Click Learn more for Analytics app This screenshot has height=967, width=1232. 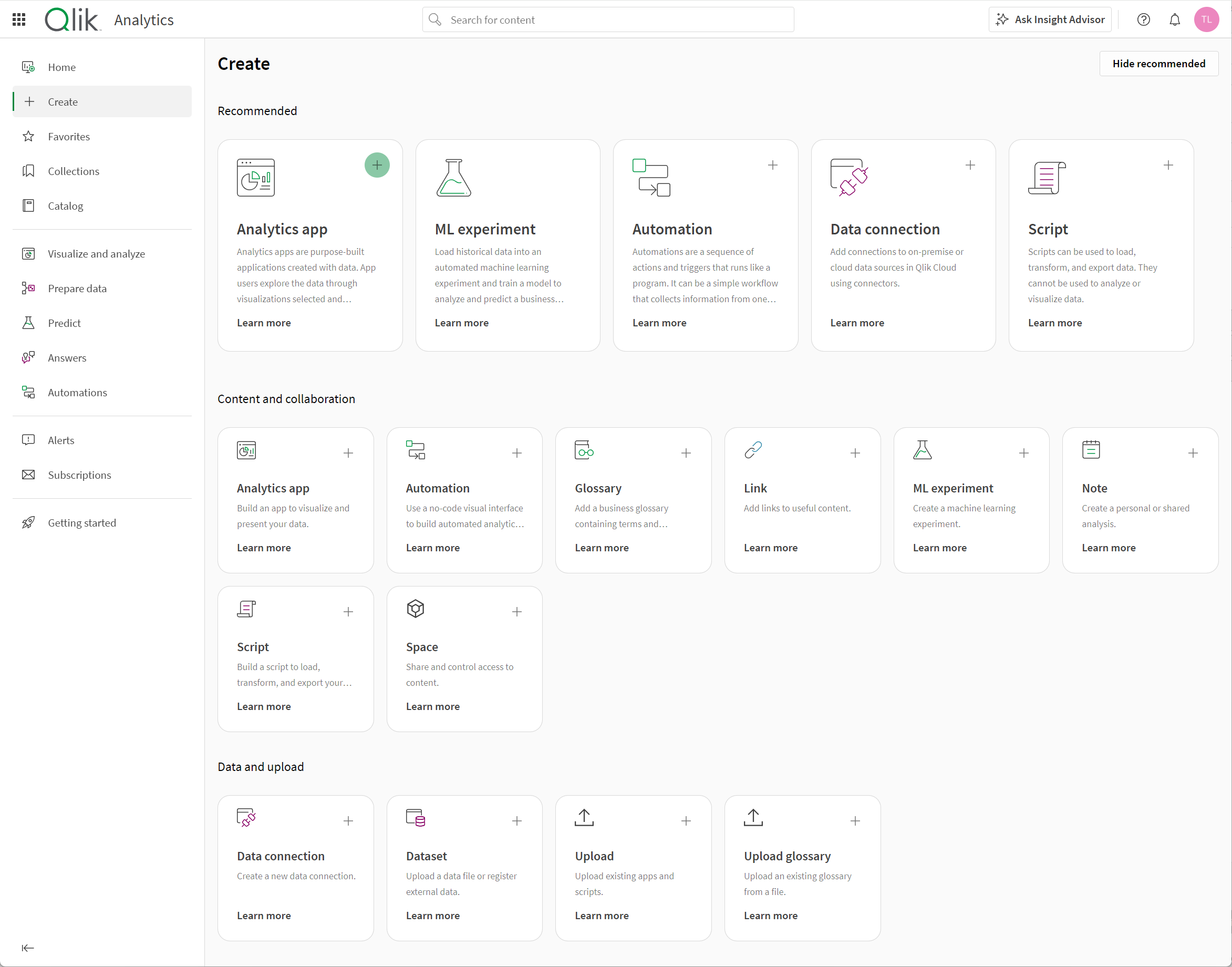264,322
